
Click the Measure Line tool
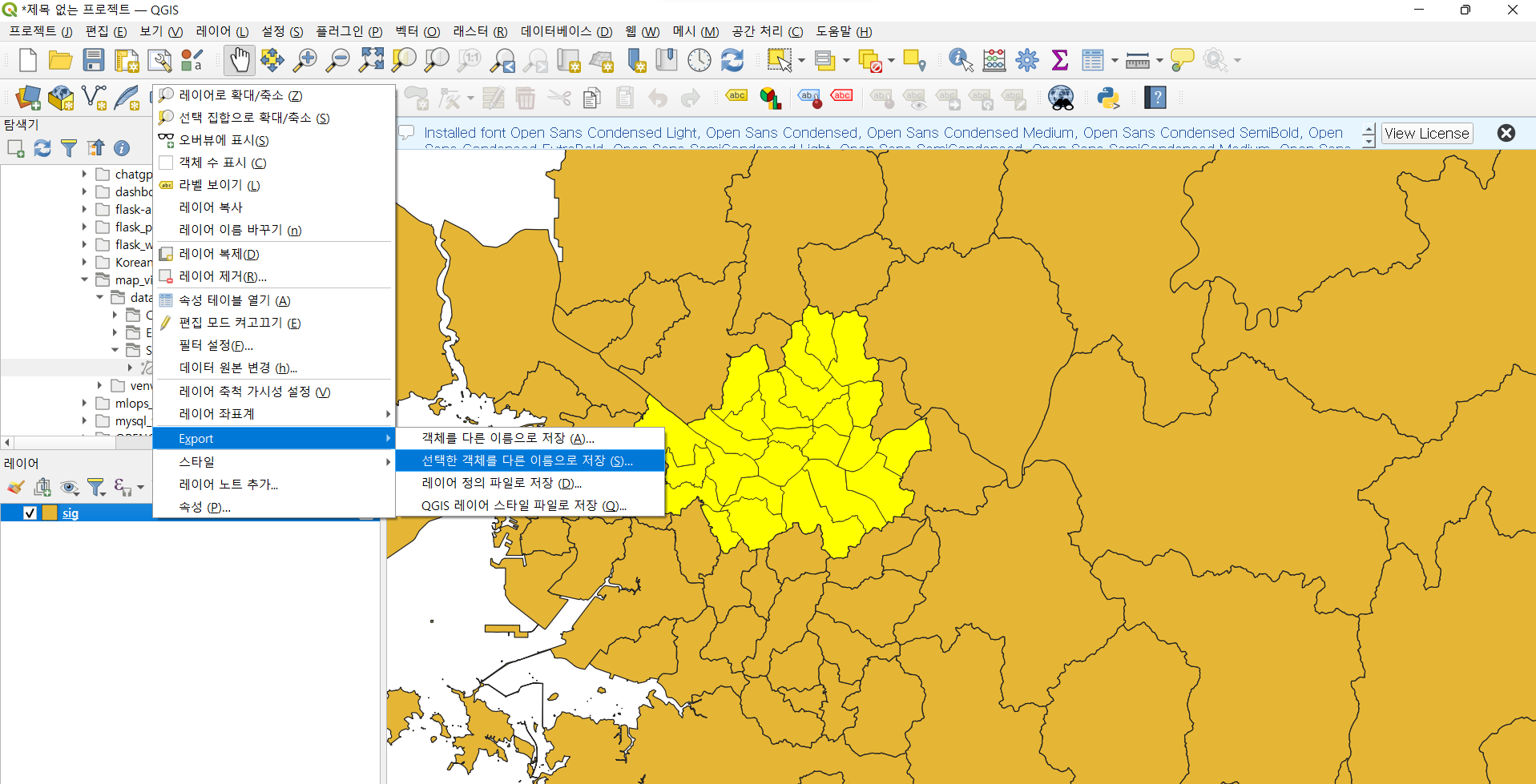coord(1139,60)
